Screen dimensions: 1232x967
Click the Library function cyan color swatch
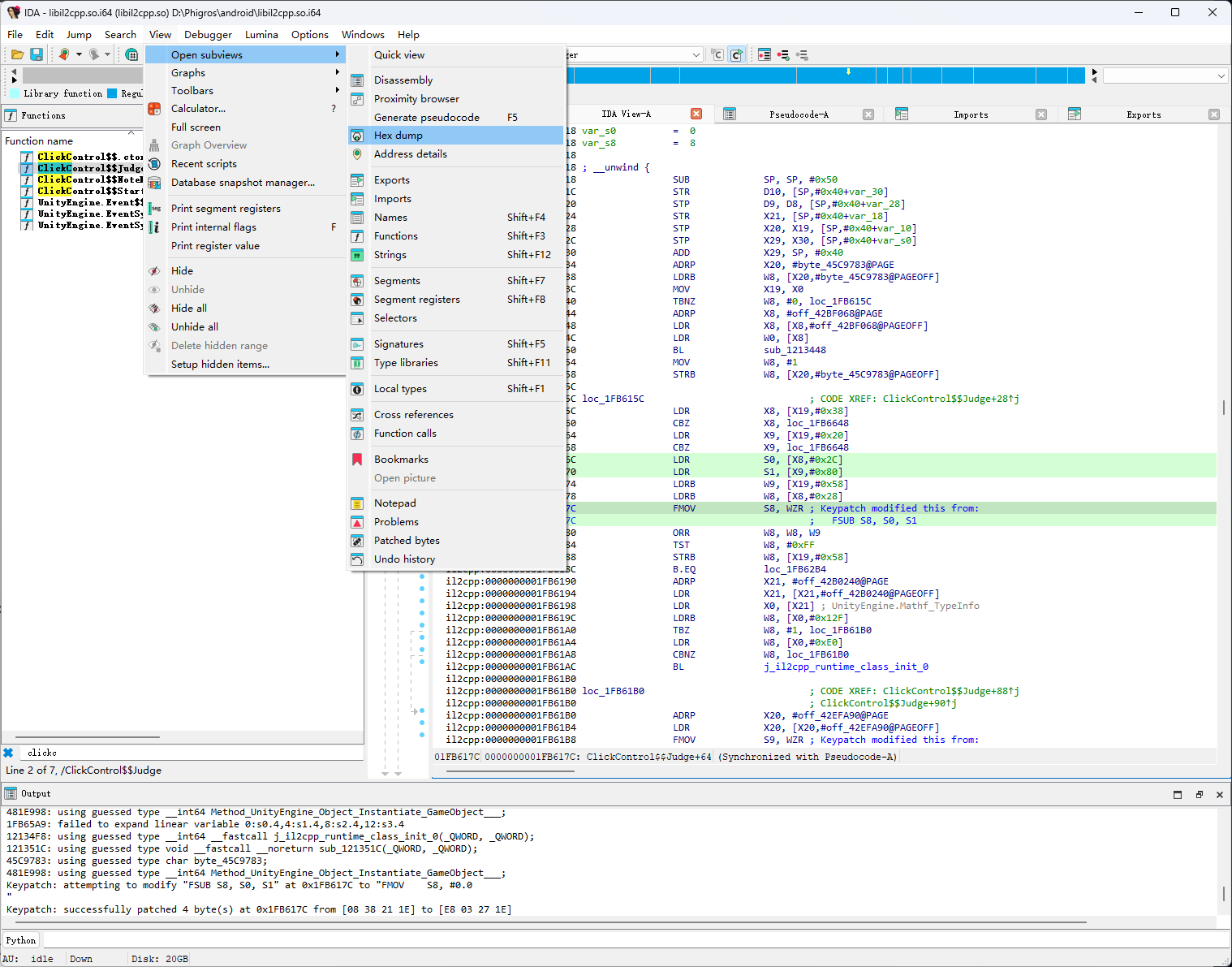[14, 93]
